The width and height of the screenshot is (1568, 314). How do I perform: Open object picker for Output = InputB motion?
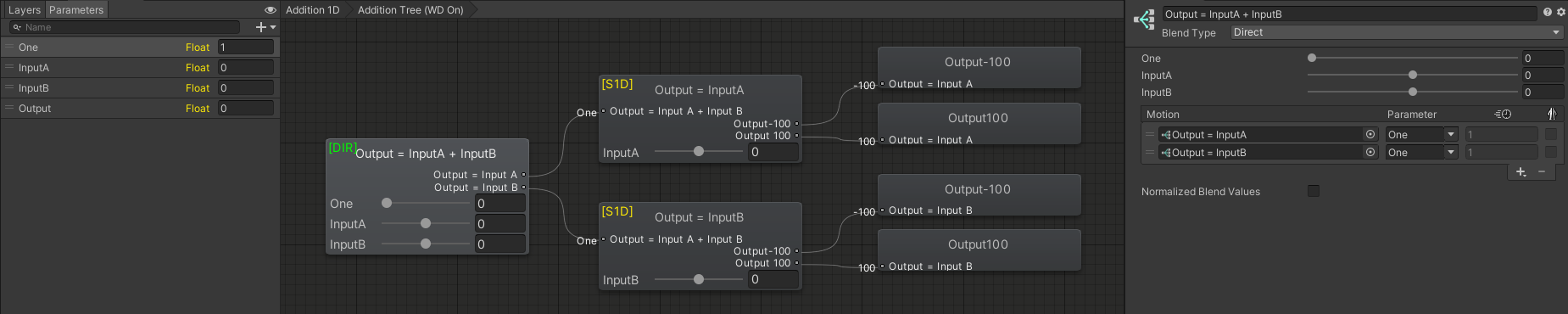1370,152
